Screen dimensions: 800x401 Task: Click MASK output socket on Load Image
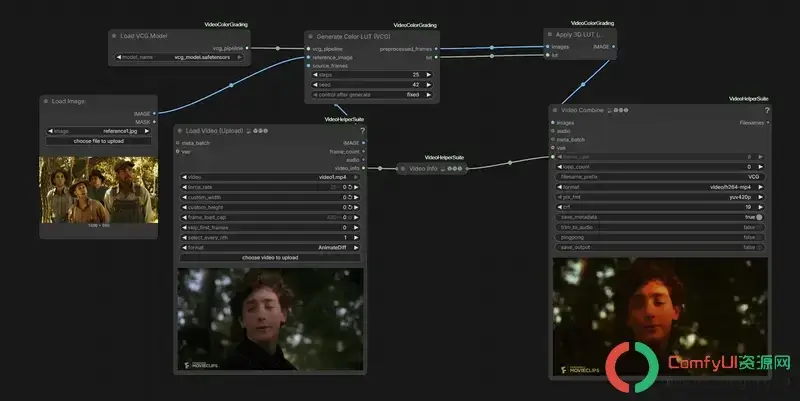point(154,122)
